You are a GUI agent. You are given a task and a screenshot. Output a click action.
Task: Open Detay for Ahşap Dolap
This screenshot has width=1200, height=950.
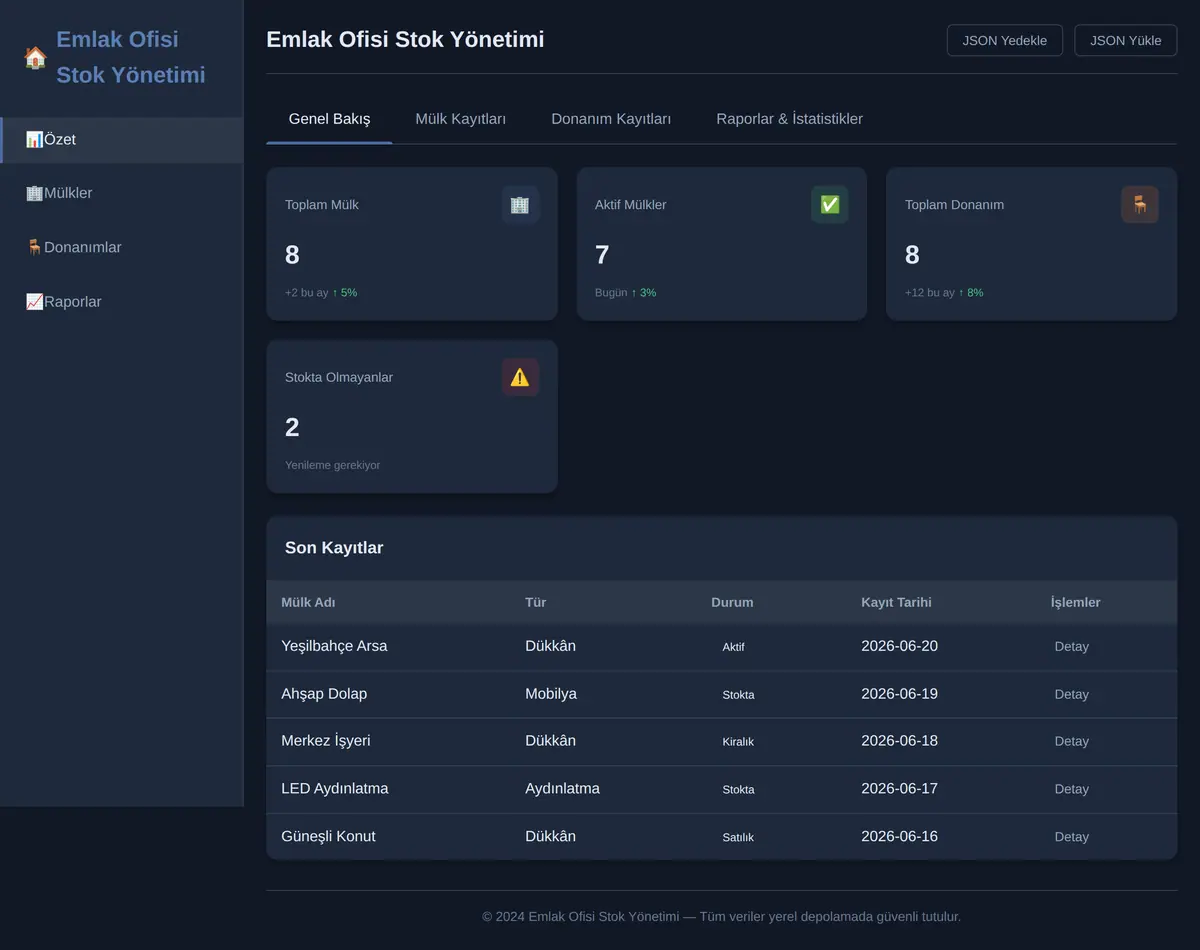click(1072, 695)
